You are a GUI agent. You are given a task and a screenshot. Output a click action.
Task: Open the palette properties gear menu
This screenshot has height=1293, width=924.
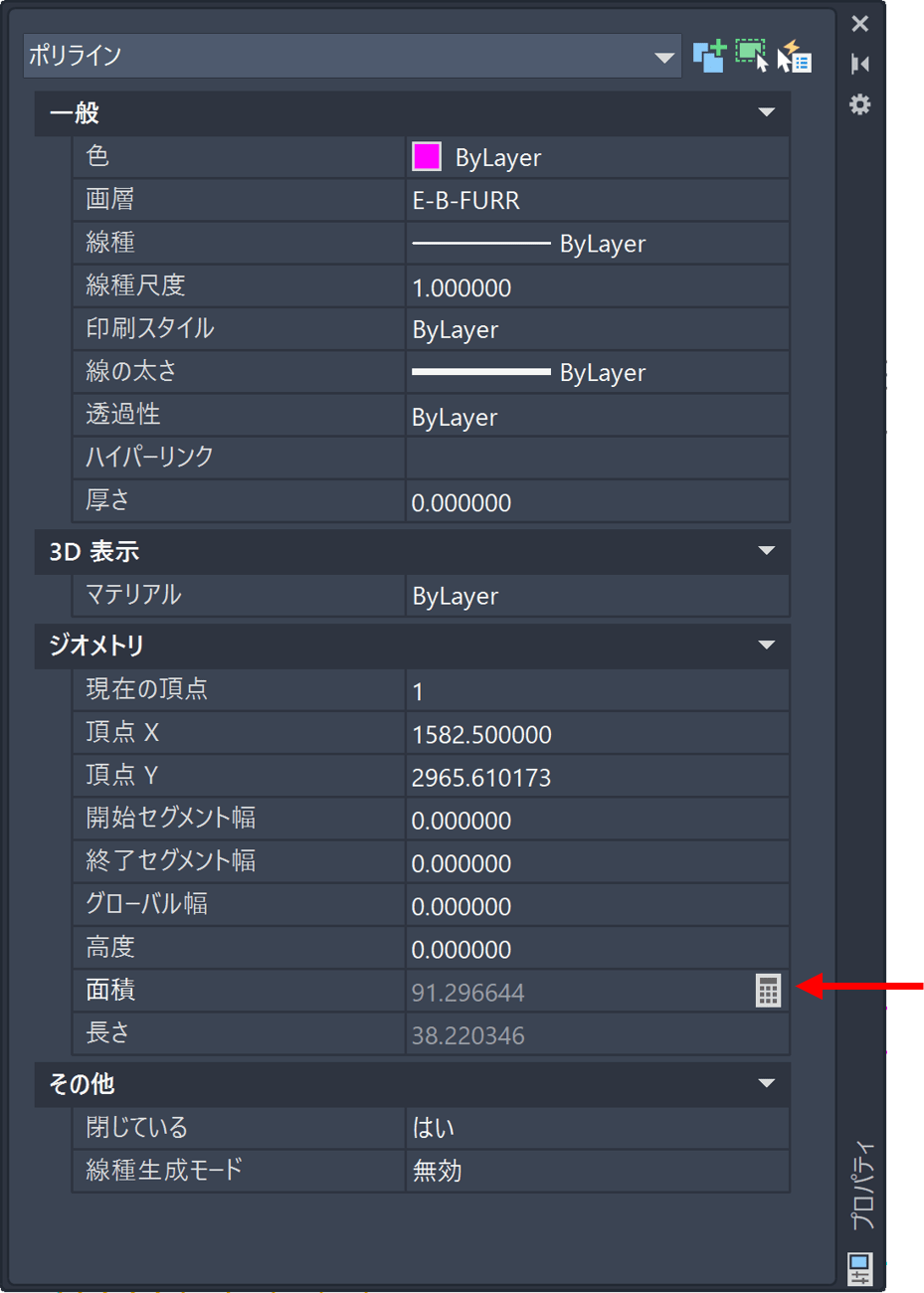(860, 104)
